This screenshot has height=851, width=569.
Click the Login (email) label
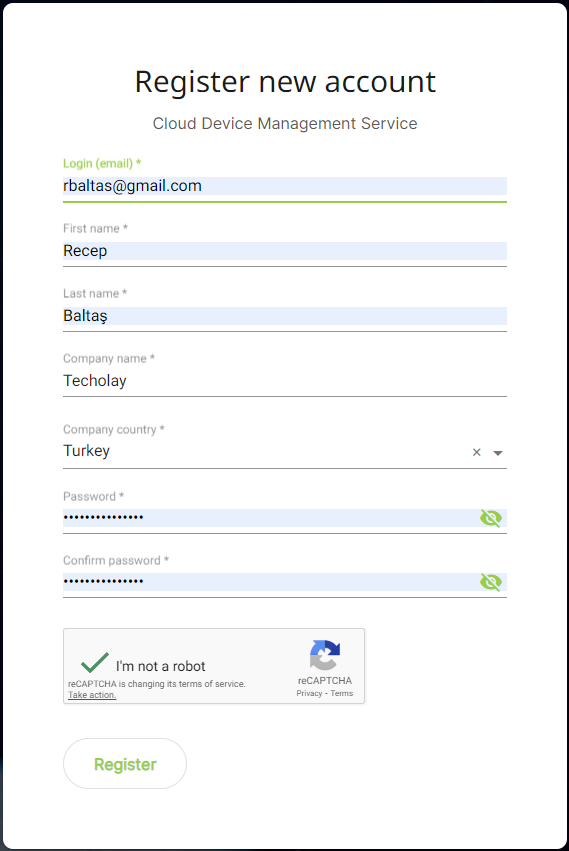(102, 163)
